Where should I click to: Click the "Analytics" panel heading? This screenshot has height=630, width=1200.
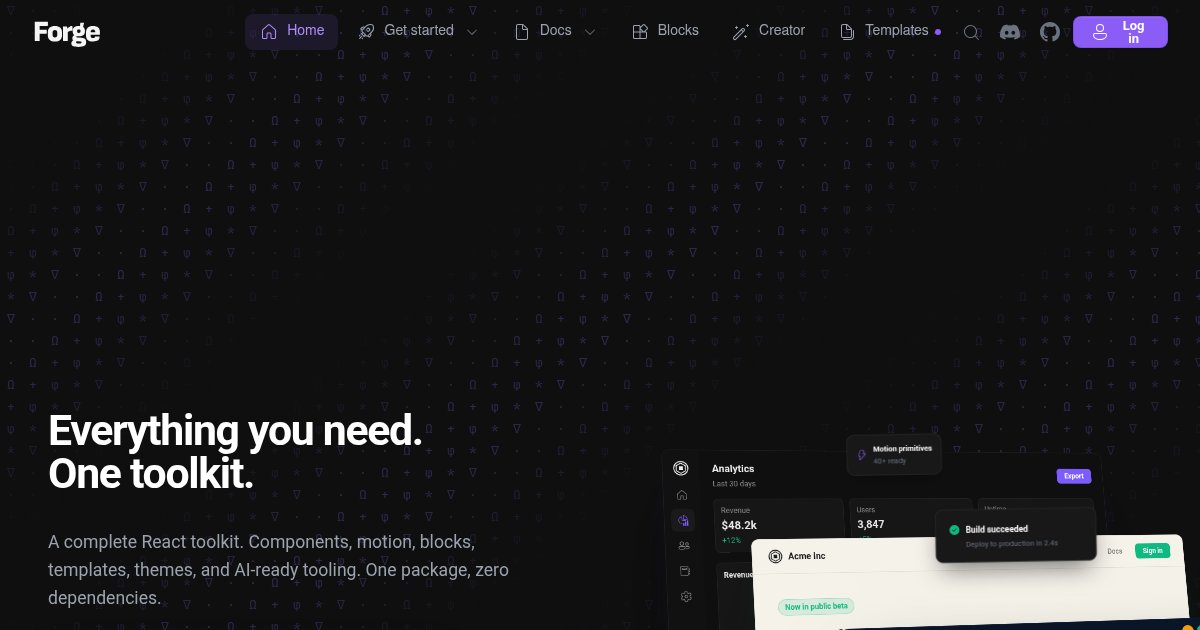733,468
